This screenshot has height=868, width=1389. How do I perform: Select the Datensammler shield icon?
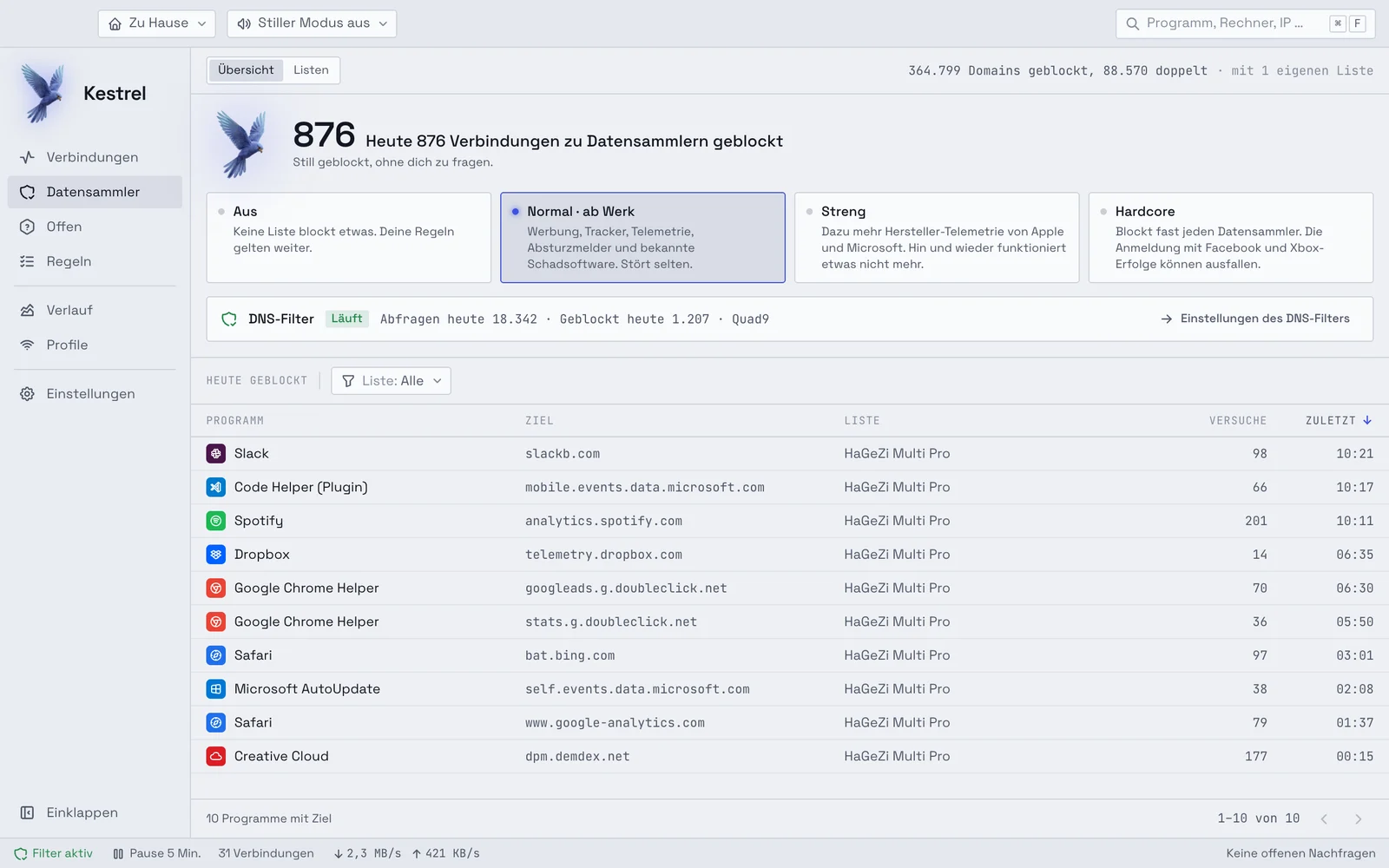pyautogui.click(x=28, y=192)
